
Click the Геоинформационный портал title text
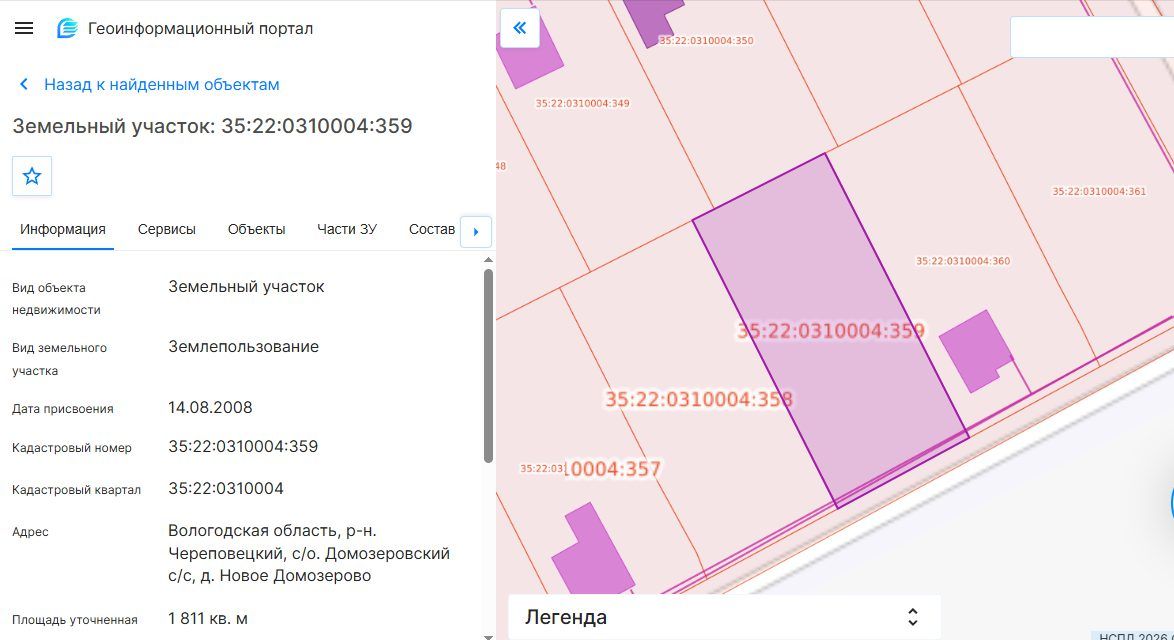tap(201, 28)
